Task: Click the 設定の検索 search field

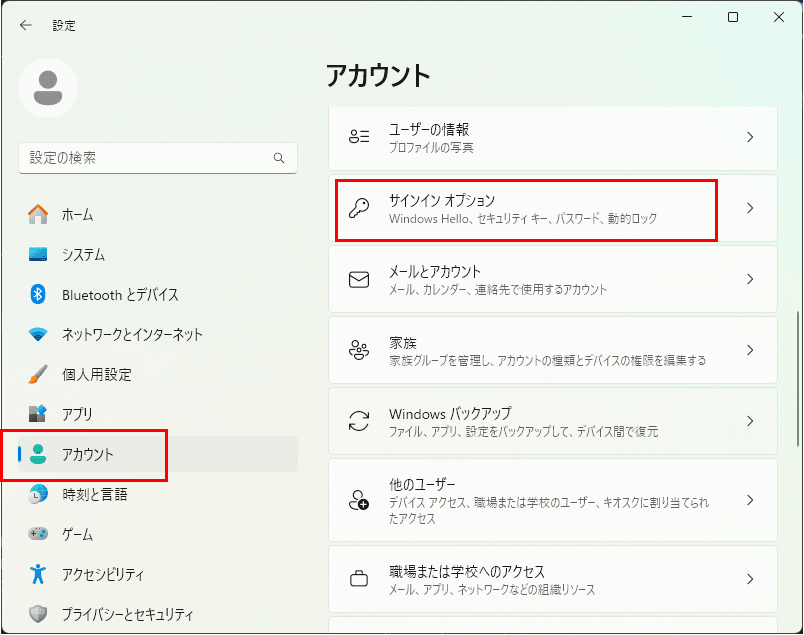Action: [158, 158]
